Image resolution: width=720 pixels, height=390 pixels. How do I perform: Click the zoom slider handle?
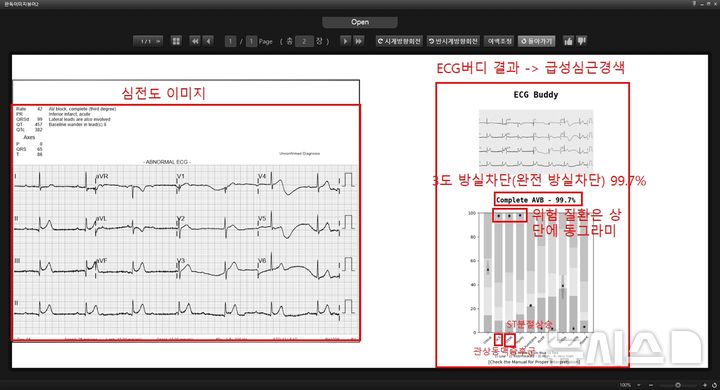pos(678,385)
